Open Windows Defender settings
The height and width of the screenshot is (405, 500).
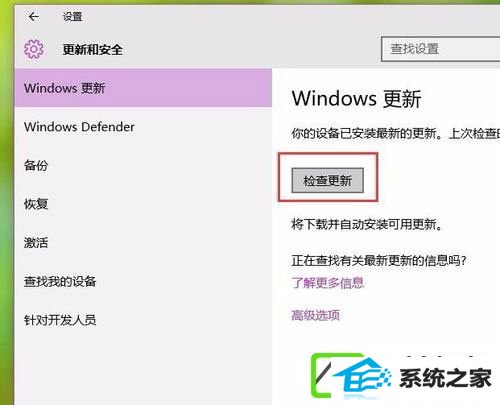143,127
